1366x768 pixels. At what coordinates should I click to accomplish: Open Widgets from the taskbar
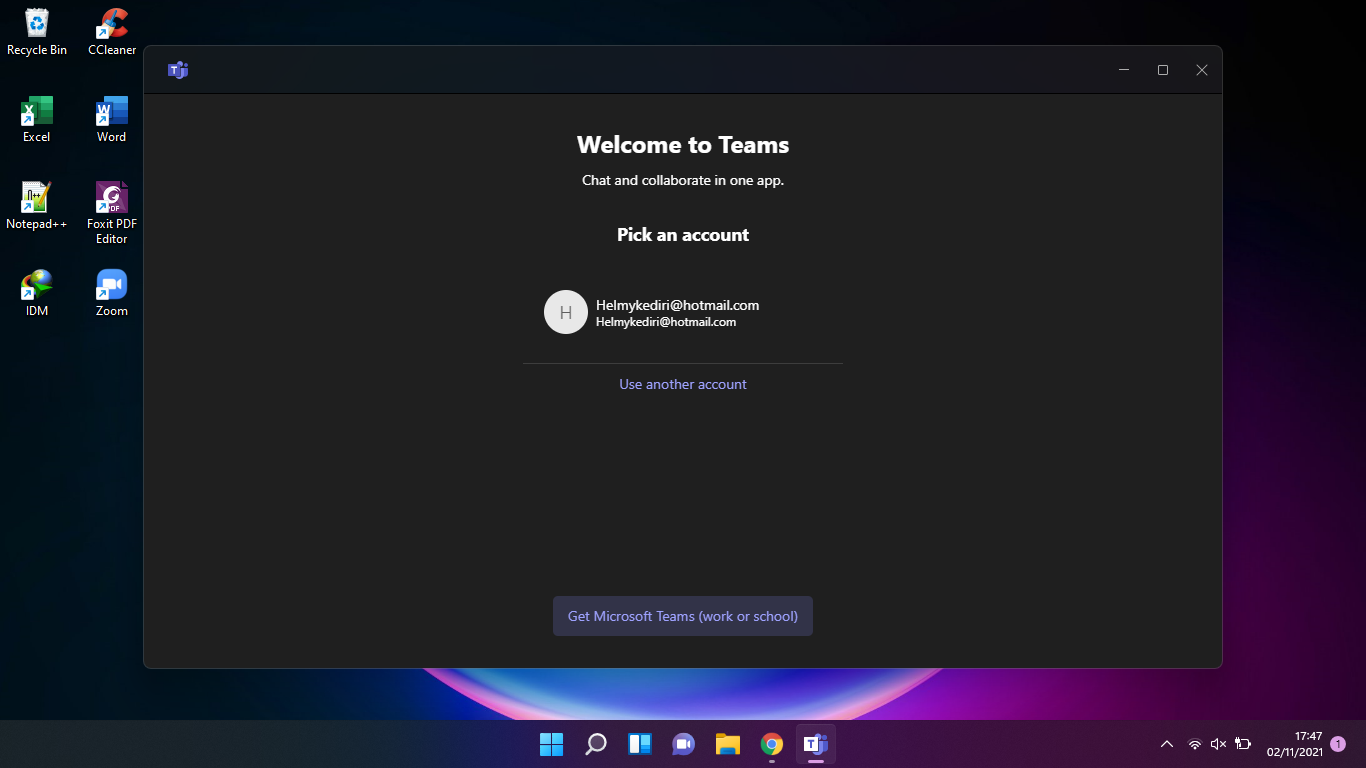pyautogui.click(x=640, y=744)
